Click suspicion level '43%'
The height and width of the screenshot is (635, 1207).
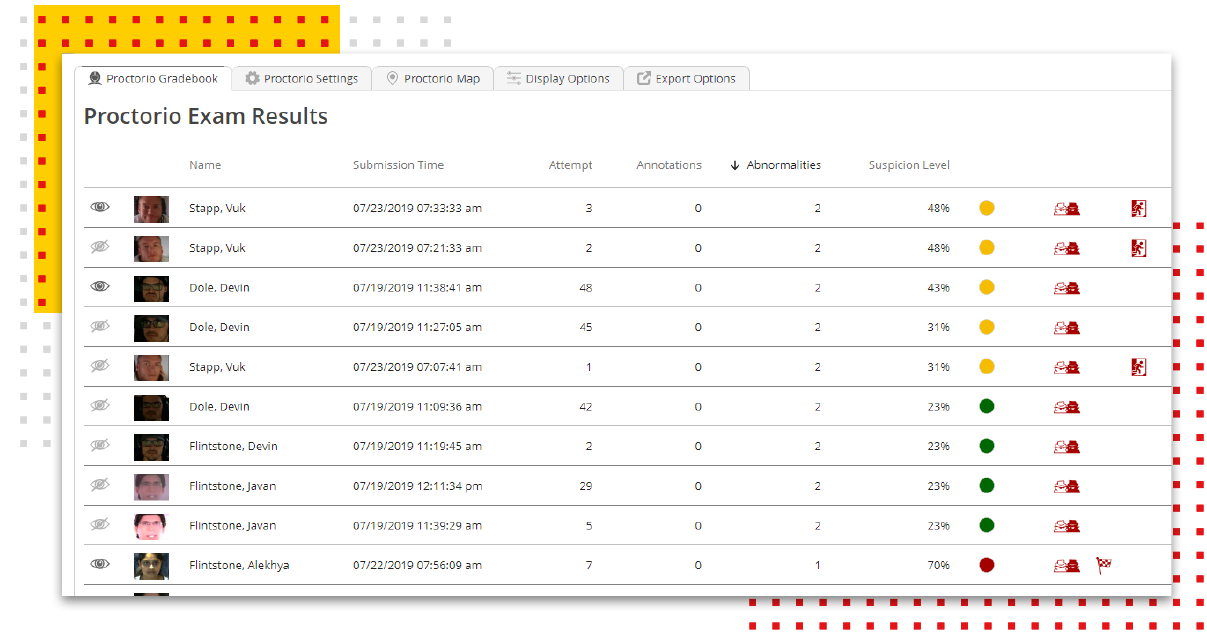pos(938,288)
